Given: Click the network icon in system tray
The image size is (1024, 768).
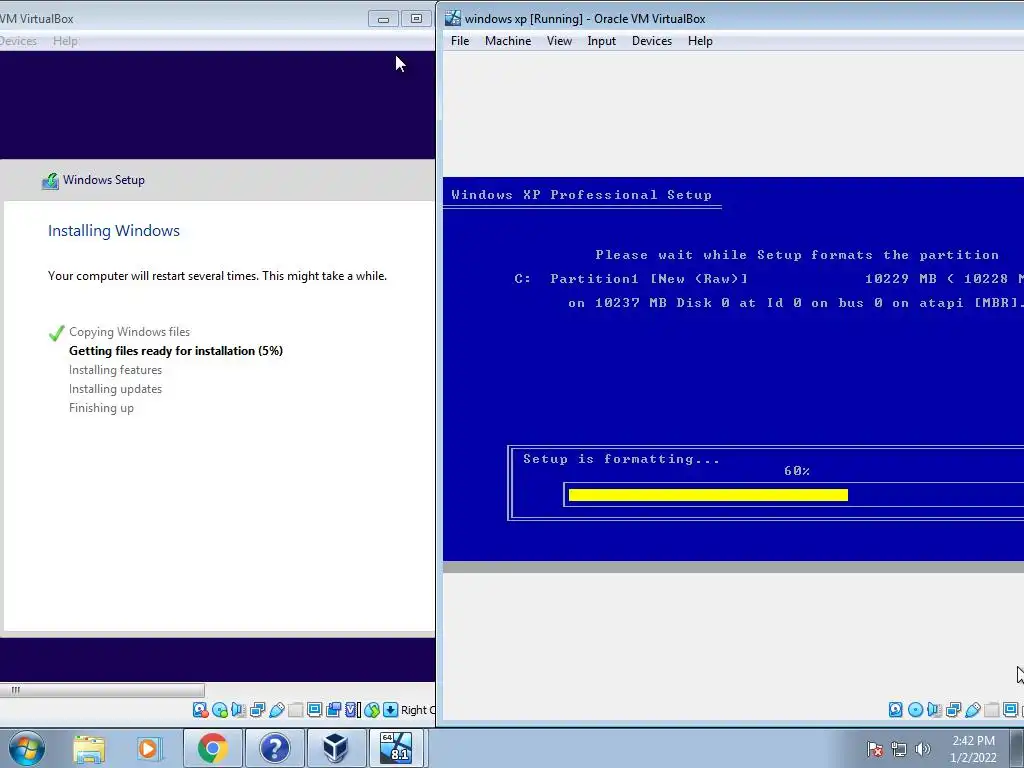Looking at the screenshot, I should click(899, 749).
